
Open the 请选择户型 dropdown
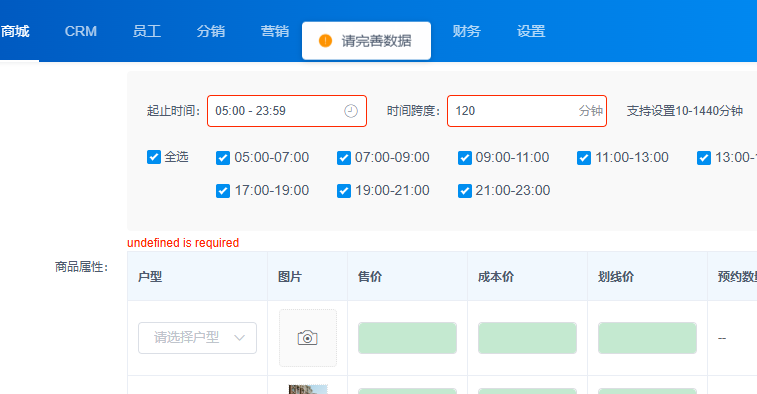click(x=197, y=338)
